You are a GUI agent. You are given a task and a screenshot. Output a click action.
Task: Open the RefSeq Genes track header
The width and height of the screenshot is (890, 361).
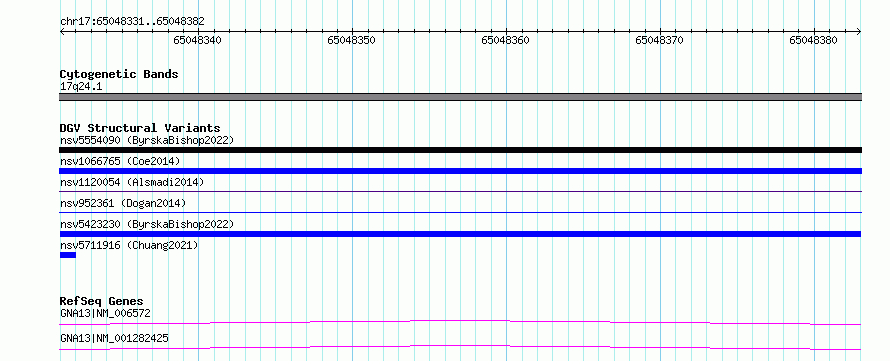tap(102, 301)
